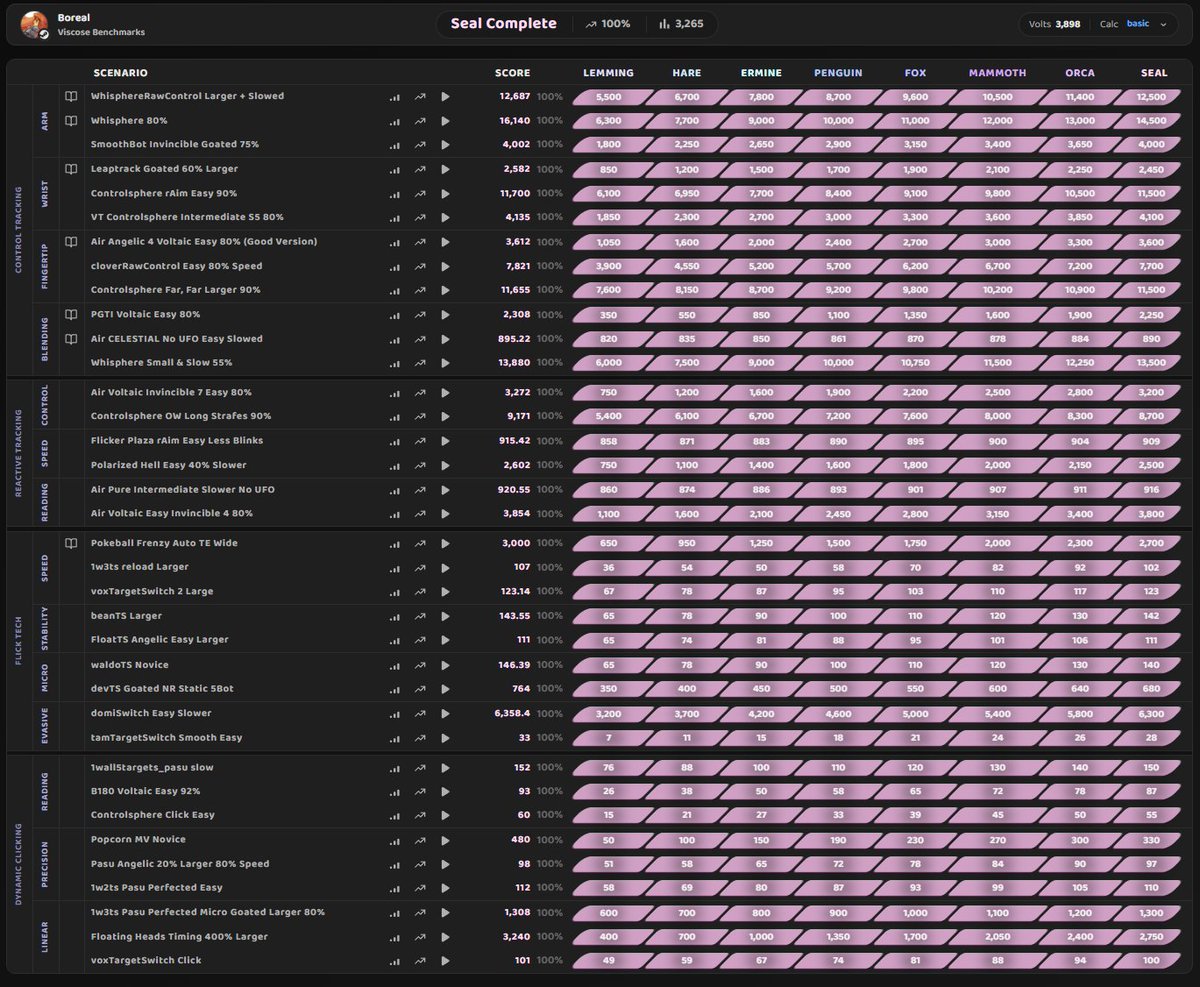Open the guide book for PGTI Voltaic Easy 80%
This screenshot has height=987, width=1200.
[x=71, y=314]
